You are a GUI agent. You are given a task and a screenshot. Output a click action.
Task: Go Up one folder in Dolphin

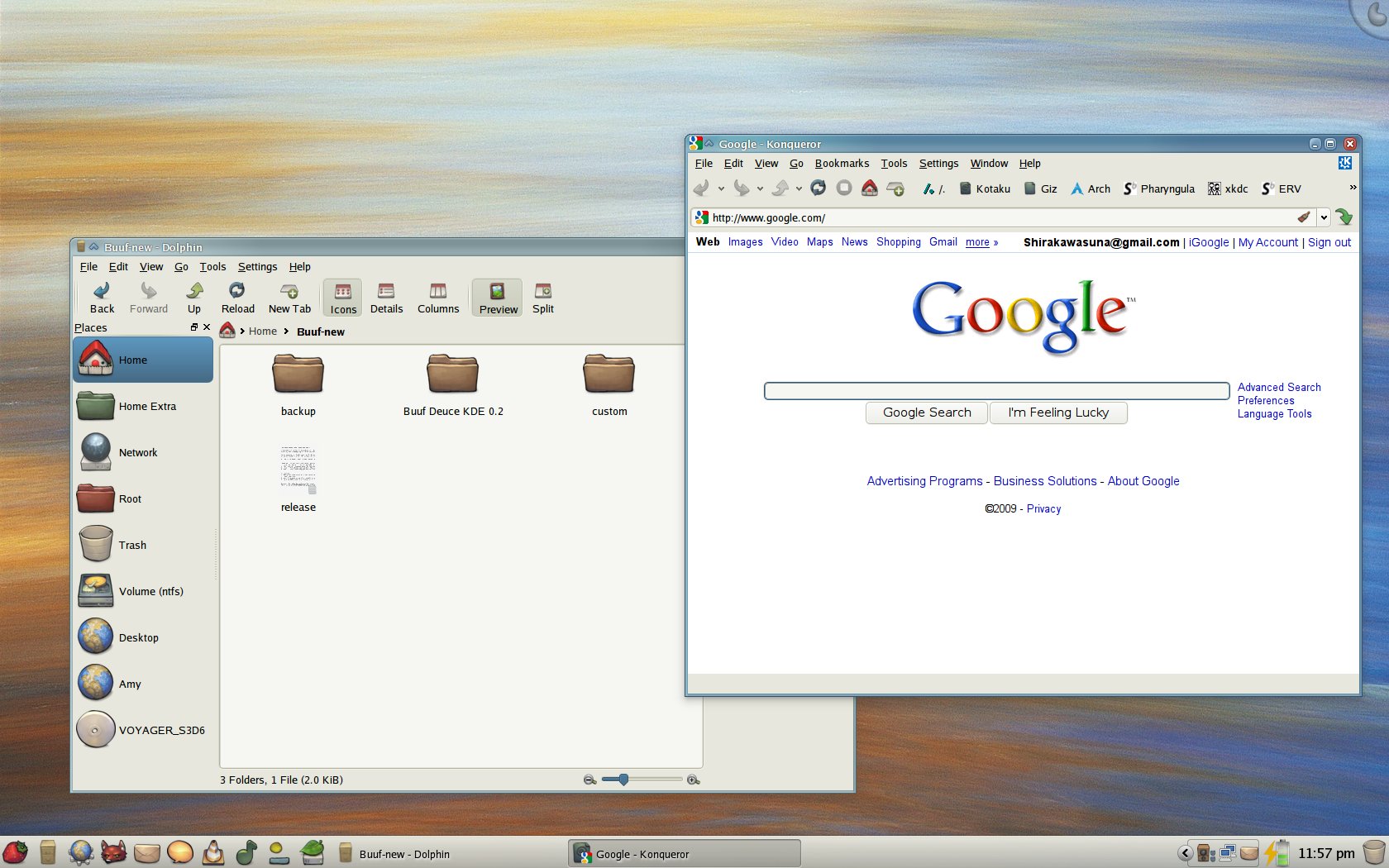194,298
